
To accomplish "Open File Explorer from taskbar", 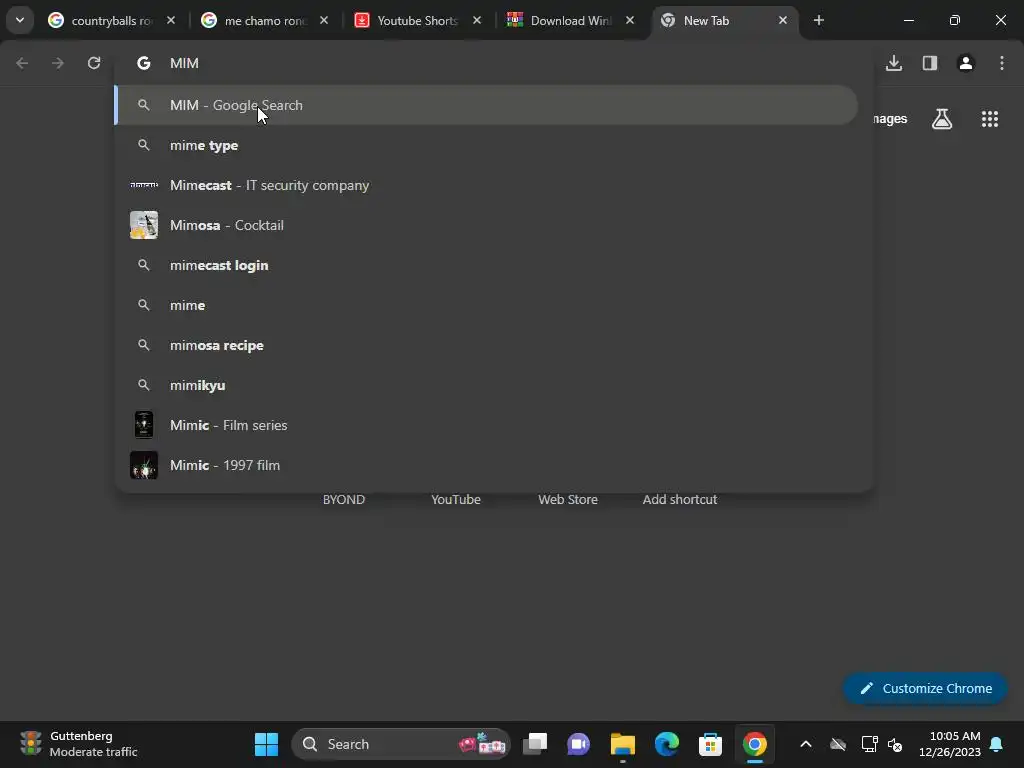I will pyautogui.click(x=622, y=744).
